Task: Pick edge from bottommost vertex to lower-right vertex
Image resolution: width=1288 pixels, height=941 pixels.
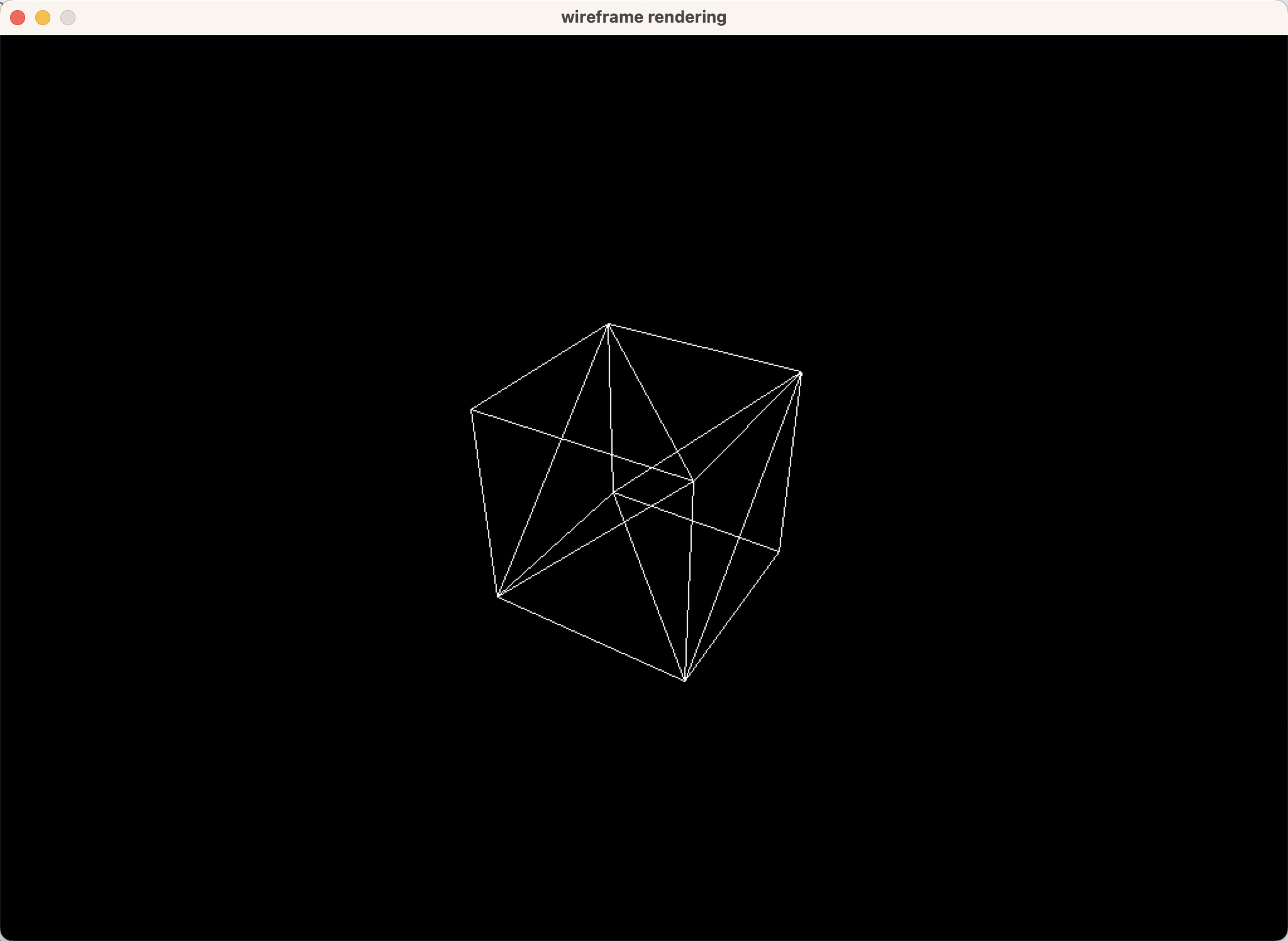Action: (x=732, y=616)
